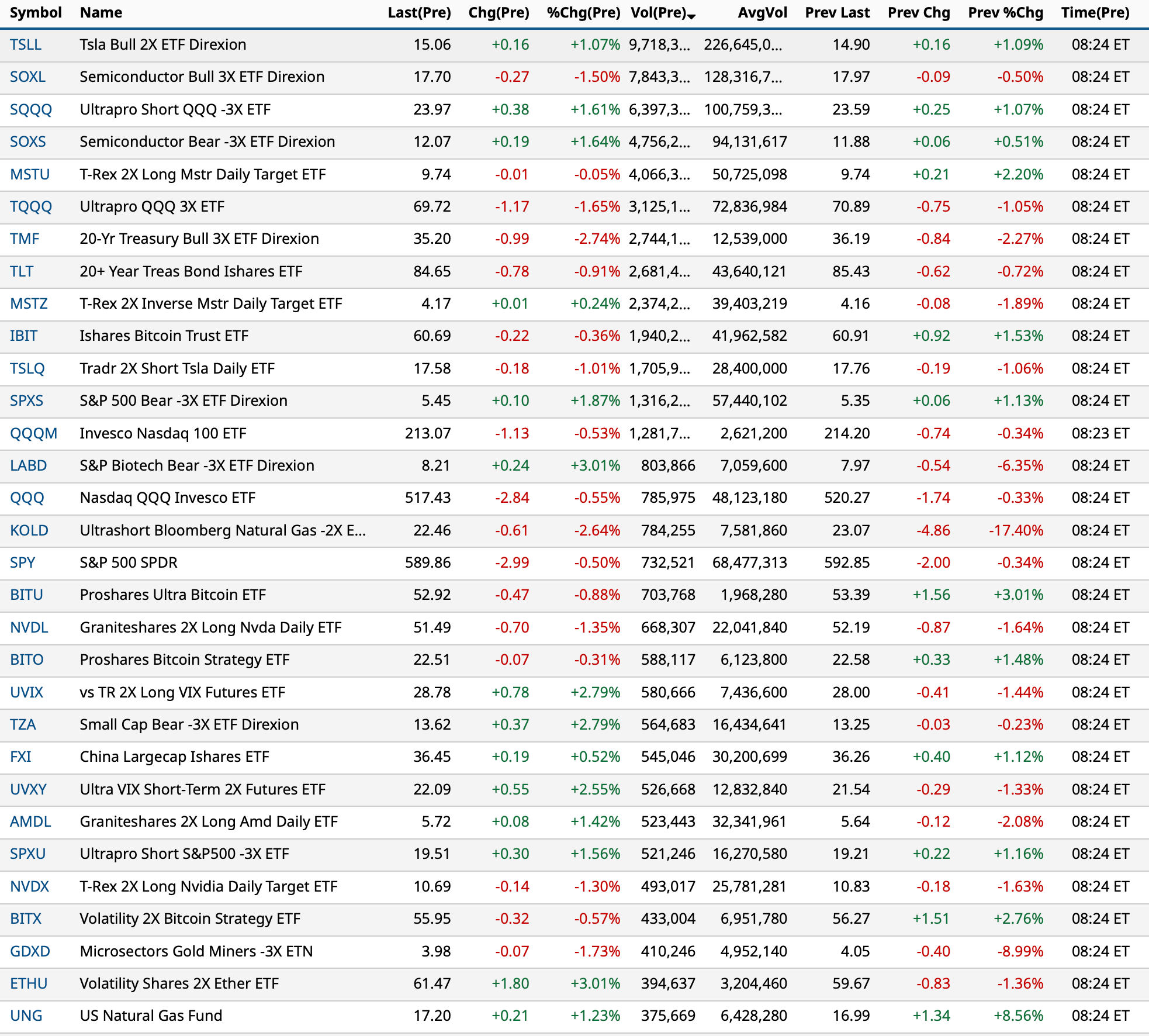Screen dimensions: 1149x1036
Task: Click the KOLD symbol link
Action: [29, 531]
